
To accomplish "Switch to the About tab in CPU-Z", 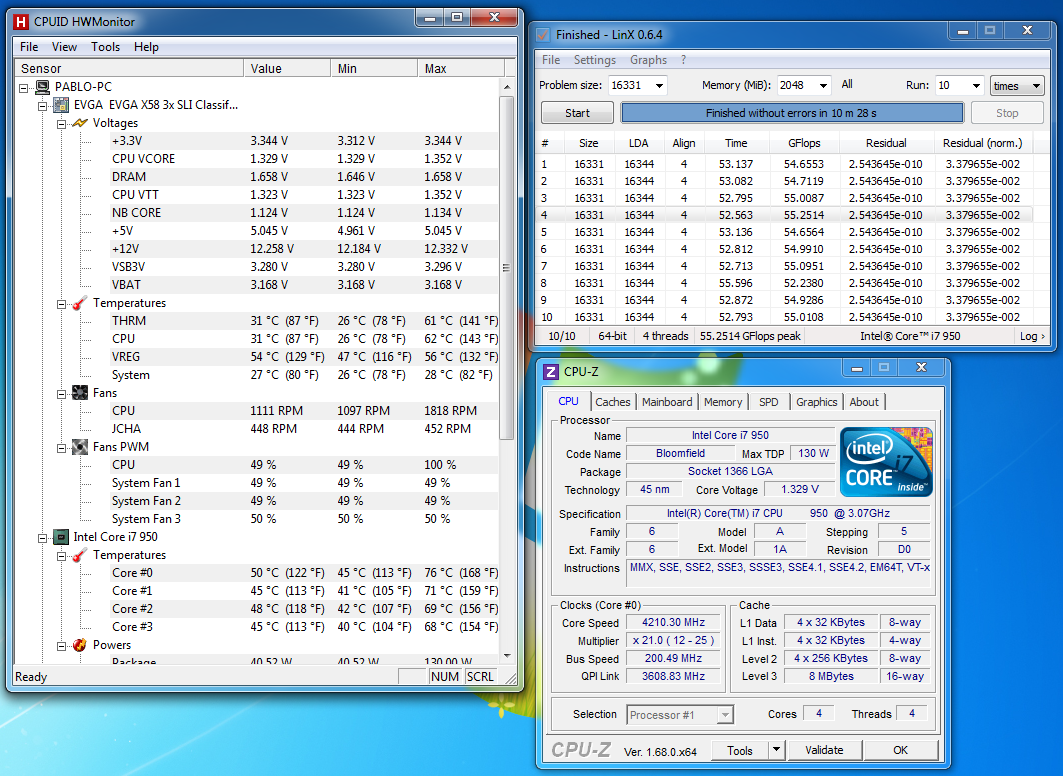I will [864, 402].
